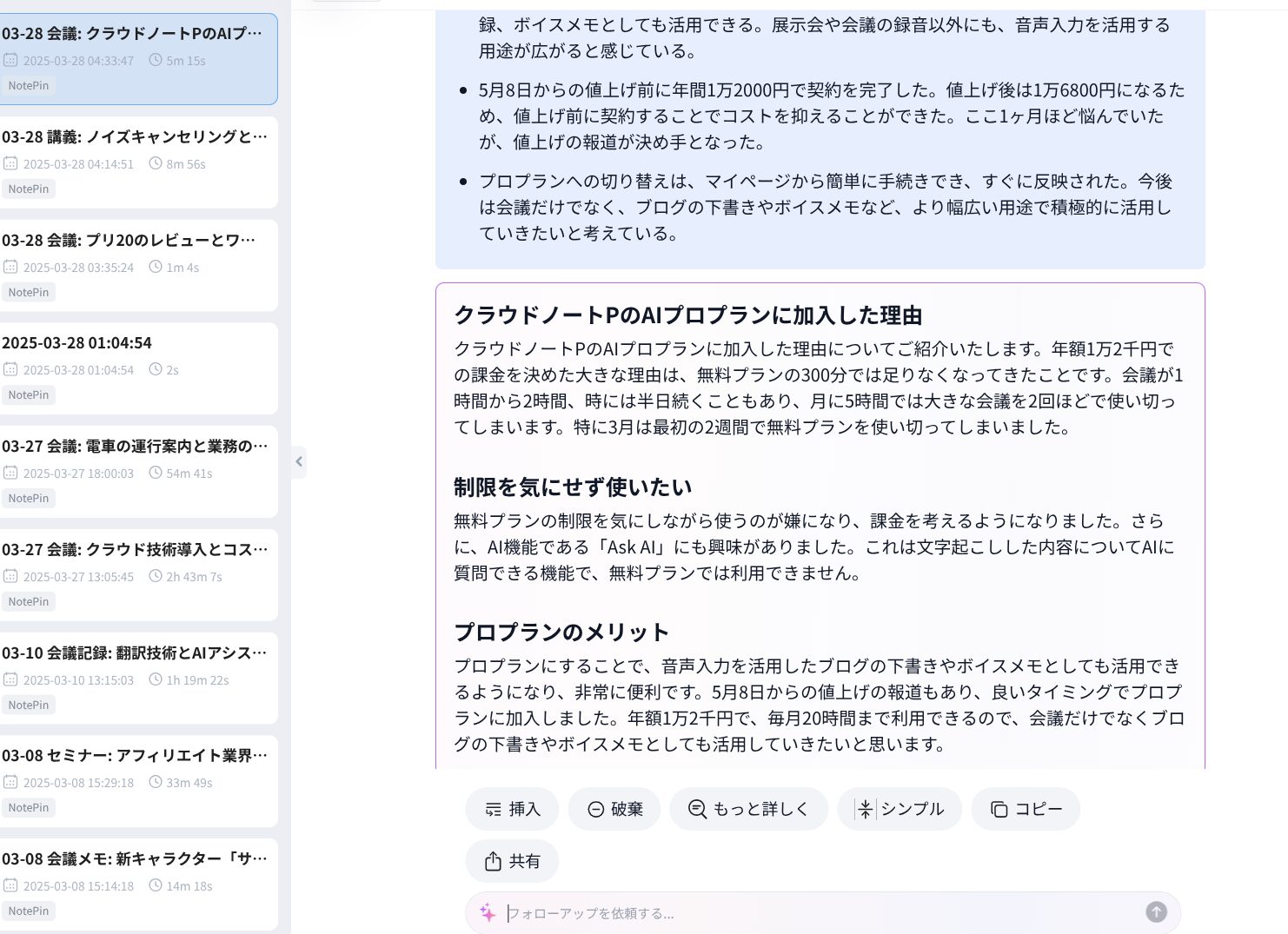Click the sparkle AI icon in the follow-up field
The width and height of the screenshot is (1288, 934).
coord(488,912)
